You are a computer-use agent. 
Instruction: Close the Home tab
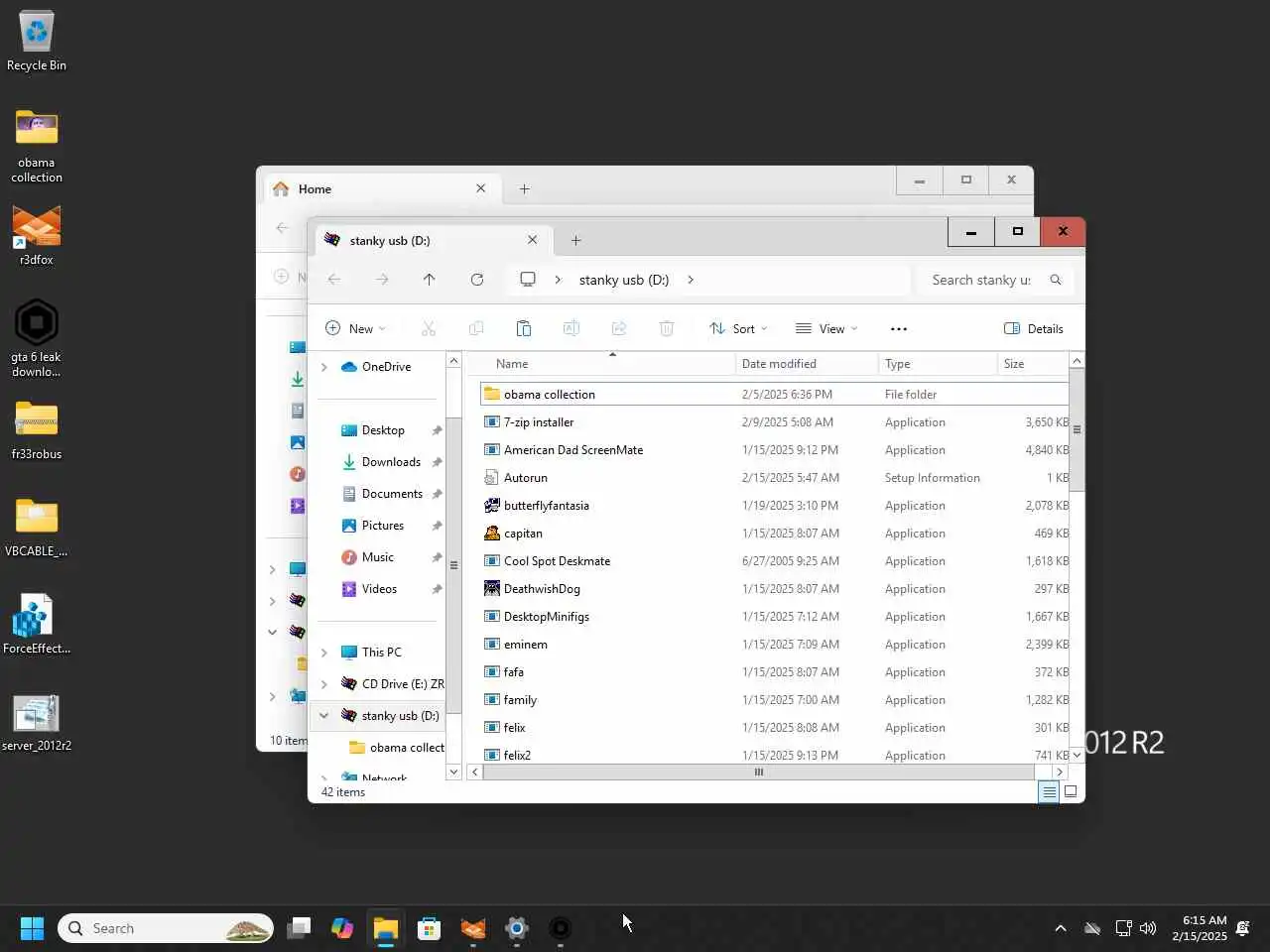click(x=480, y=188)
